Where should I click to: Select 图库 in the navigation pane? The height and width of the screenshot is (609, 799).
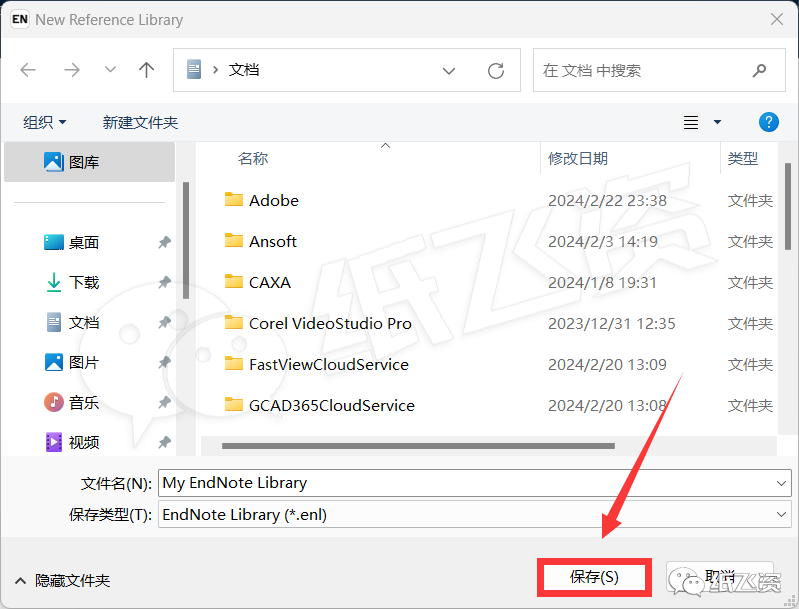click(90, 162)
